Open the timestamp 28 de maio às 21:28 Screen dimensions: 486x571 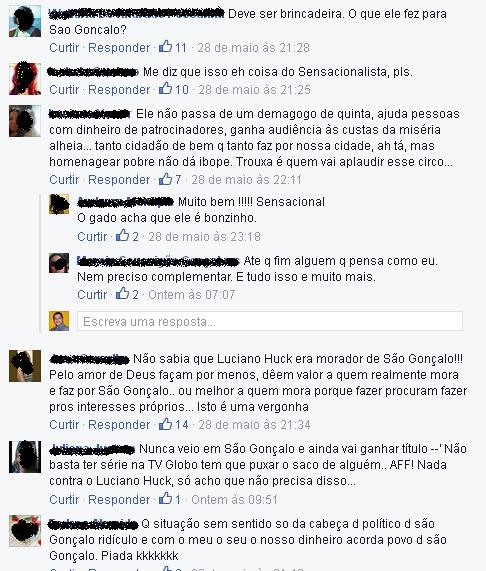(x=253, y=48)
